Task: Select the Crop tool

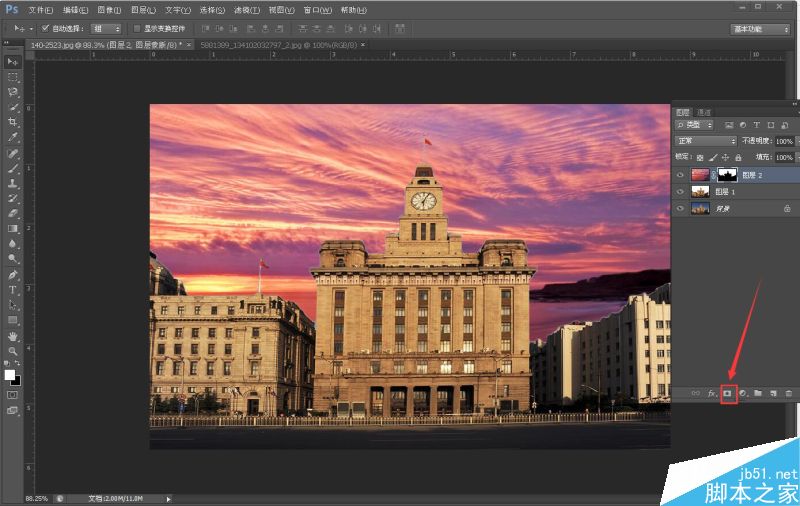Action: click(x=13, y=122)
